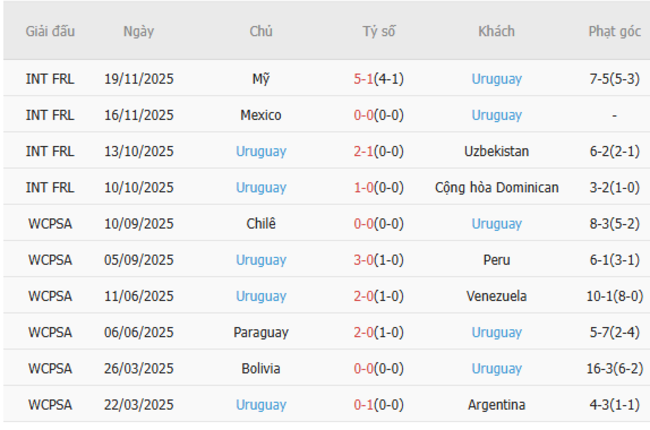Click the Uzbekistan away team
The image size is (650, 430).
[x=497, y=151]
